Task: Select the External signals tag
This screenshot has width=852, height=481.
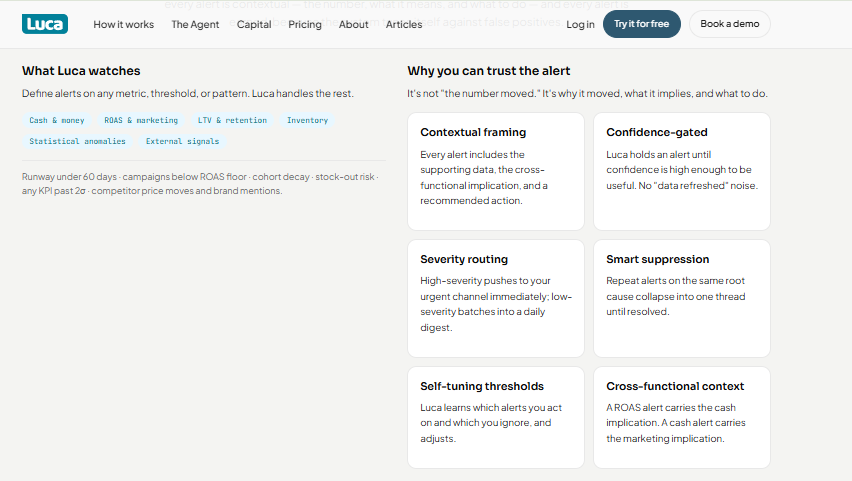Action: click(x=183, y=141)
